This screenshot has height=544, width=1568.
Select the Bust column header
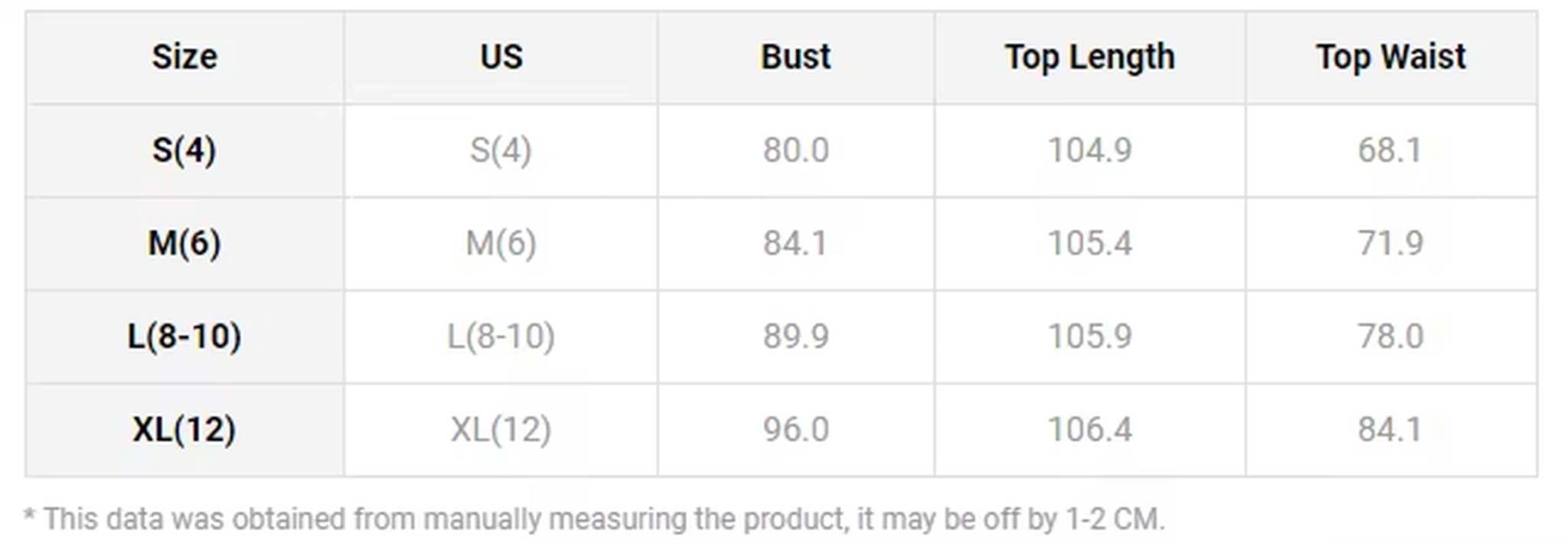(x=795, y=57)
